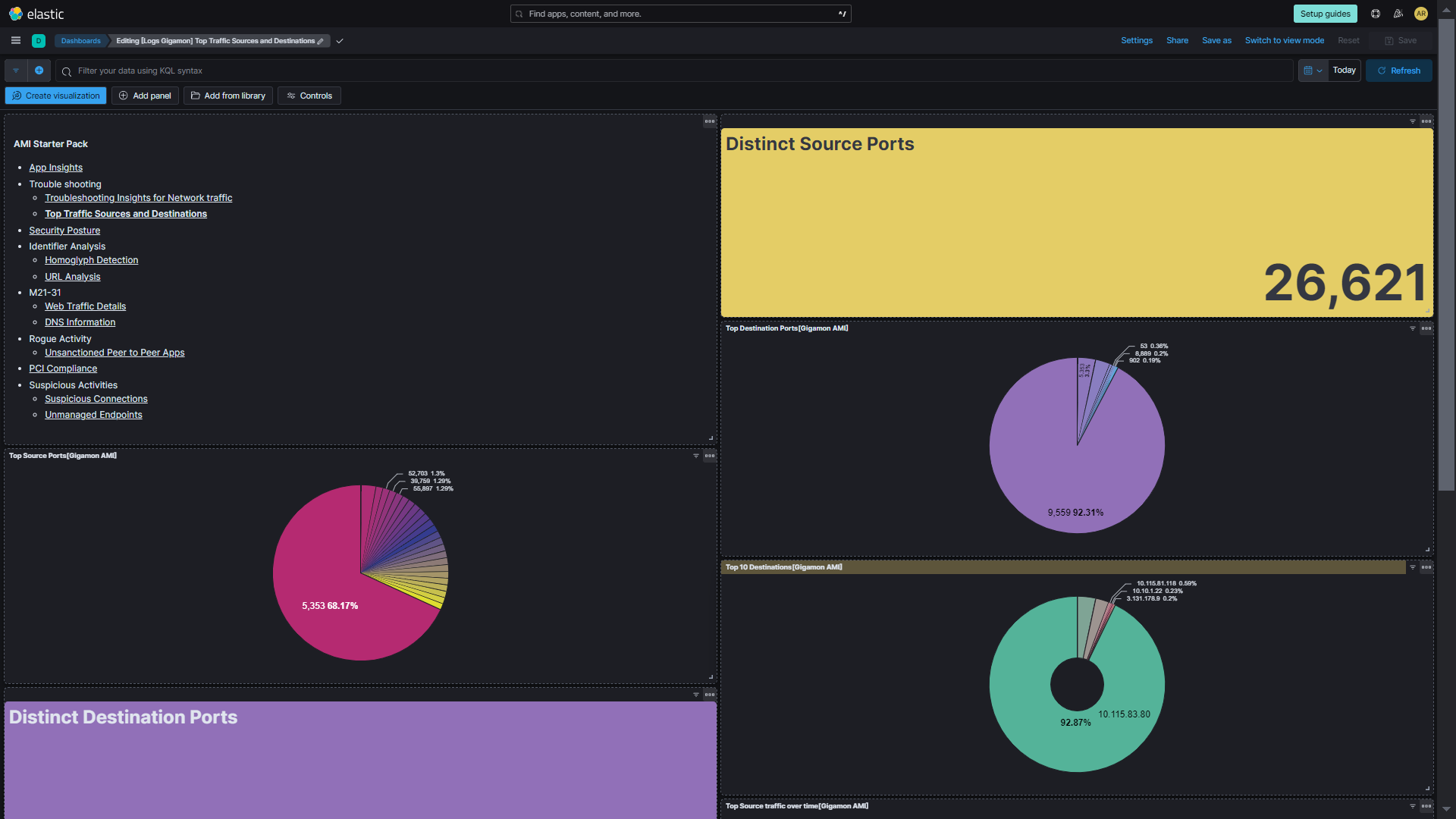Image resolution: width=1456 pixels, height=819 pixels.
Task: Add a filter using the plus icon
Action: (39, 71)
